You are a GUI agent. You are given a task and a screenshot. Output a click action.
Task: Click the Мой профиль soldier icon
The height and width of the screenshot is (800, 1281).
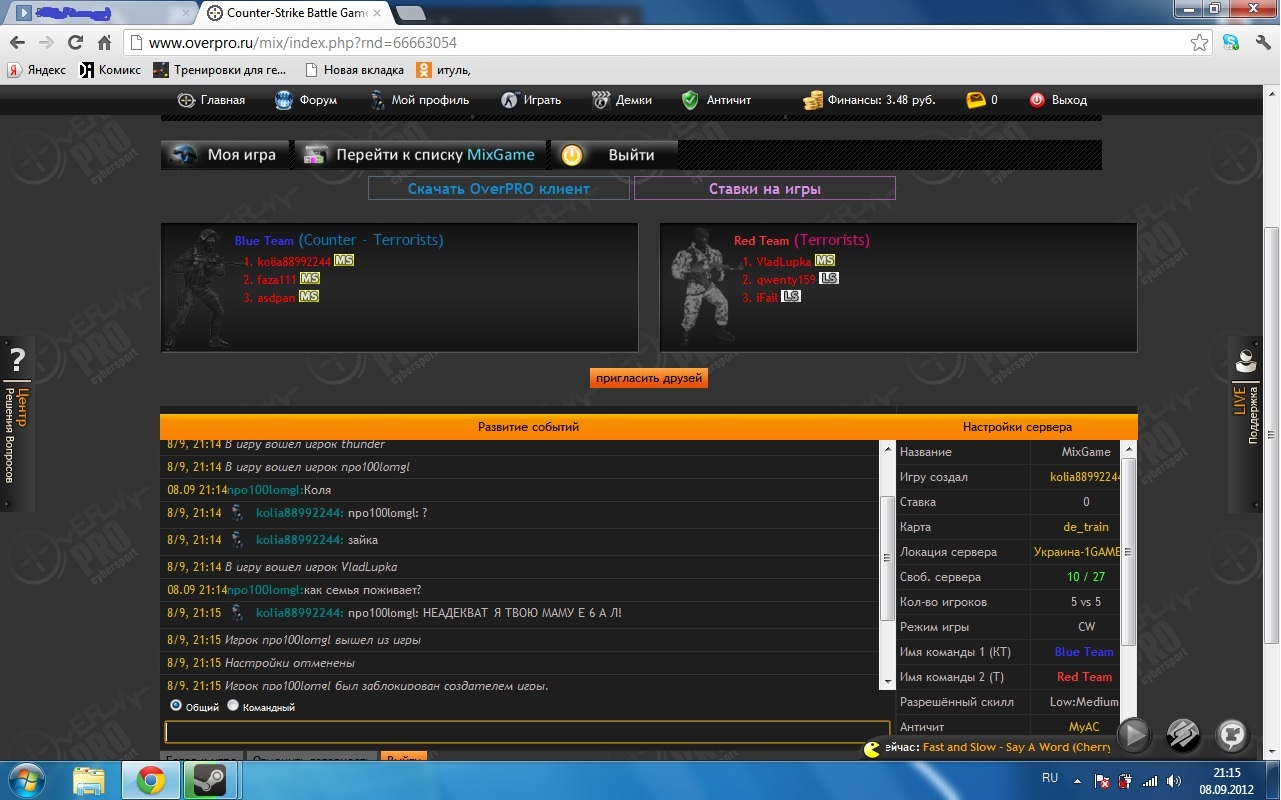click(377, 100)
